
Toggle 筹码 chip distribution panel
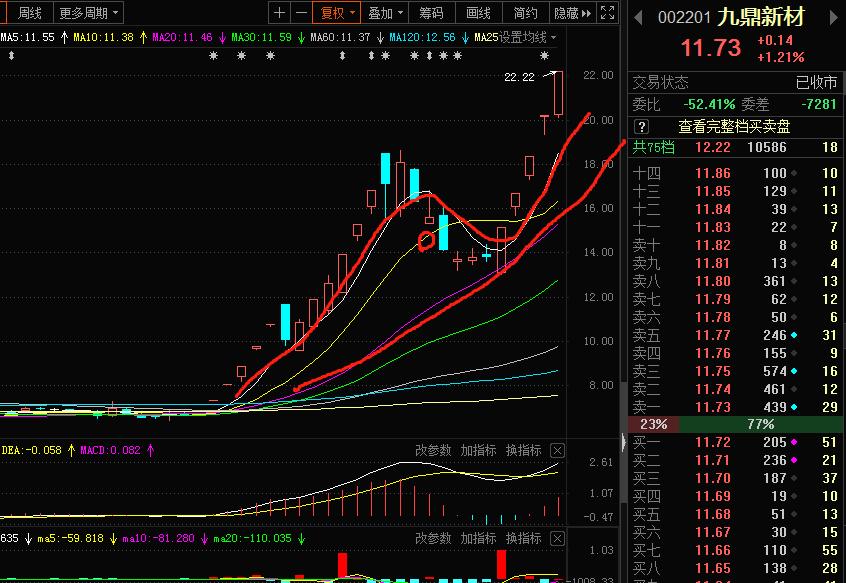tap(432, 13)
